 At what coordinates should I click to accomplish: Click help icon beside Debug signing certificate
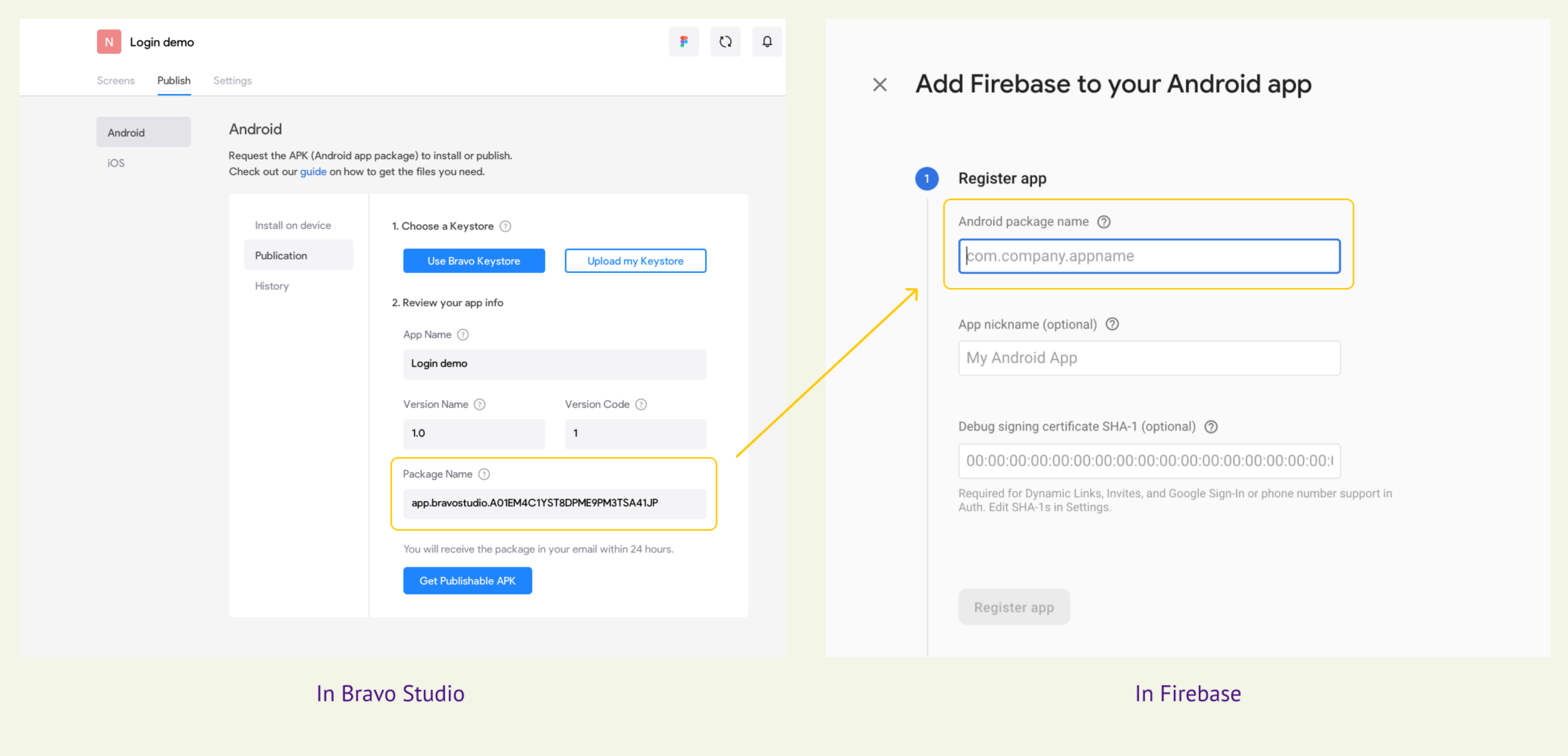click(1211, 427)
